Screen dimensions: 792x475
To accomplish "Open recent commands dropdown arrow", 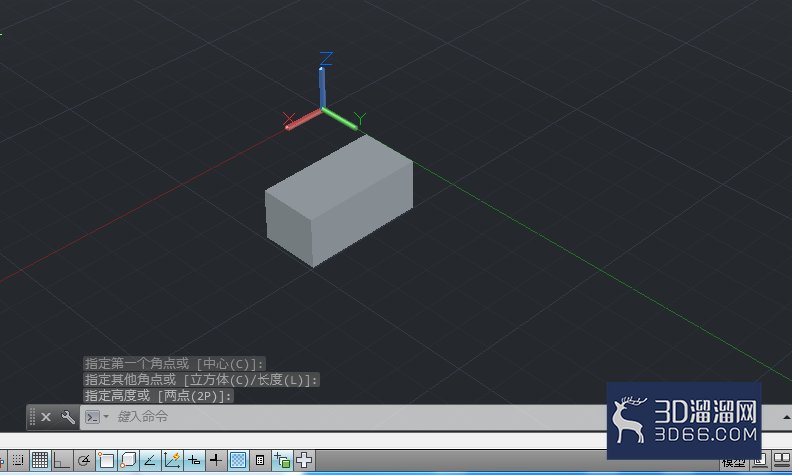I will [106, 417].
